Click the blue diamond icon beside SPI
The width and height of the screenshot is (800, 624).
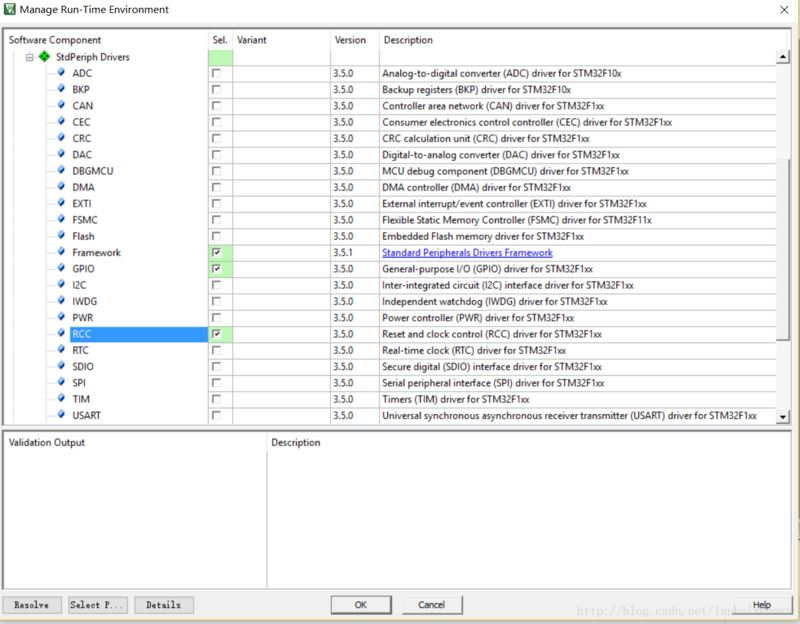tap(61, 383)
